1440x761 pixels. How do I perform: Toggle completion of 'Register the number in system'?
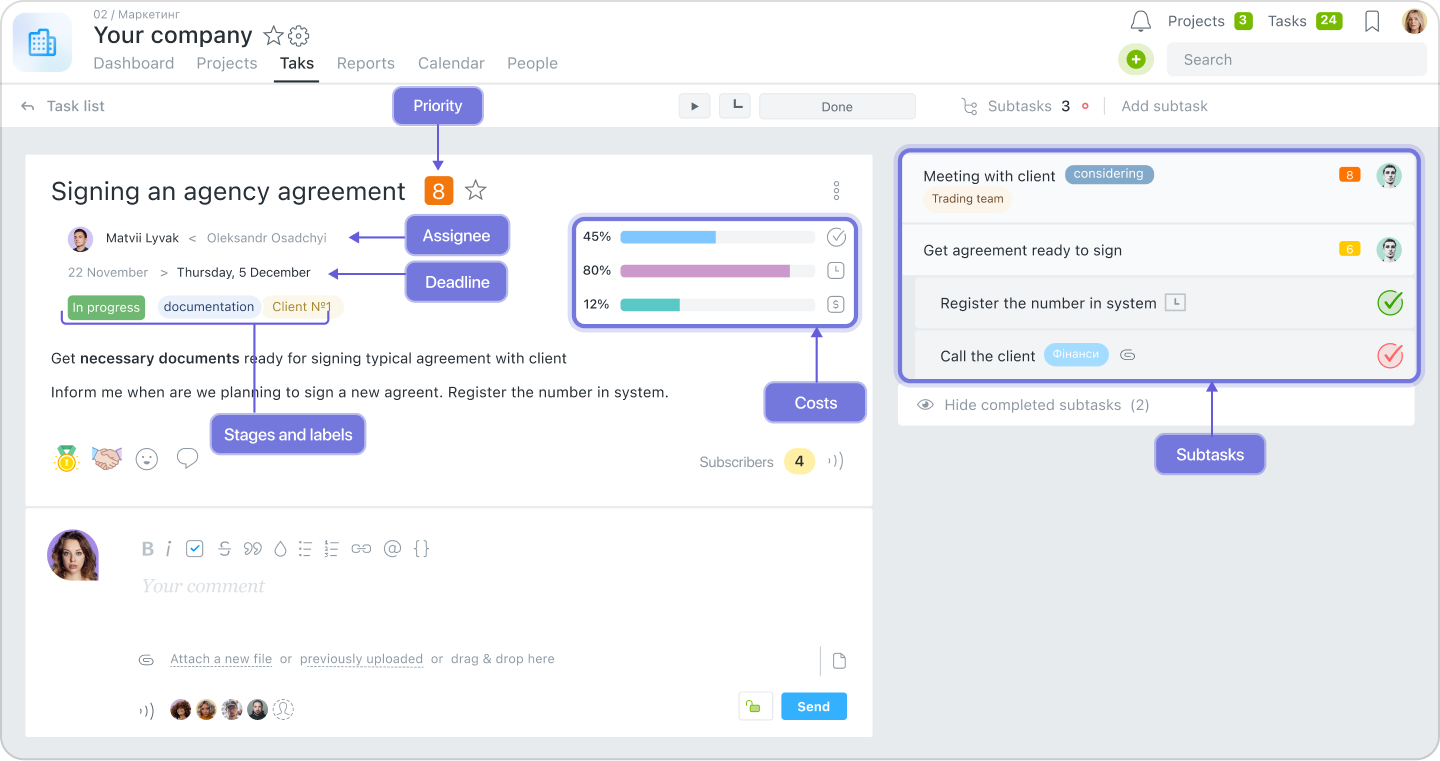coord(1390,303)
